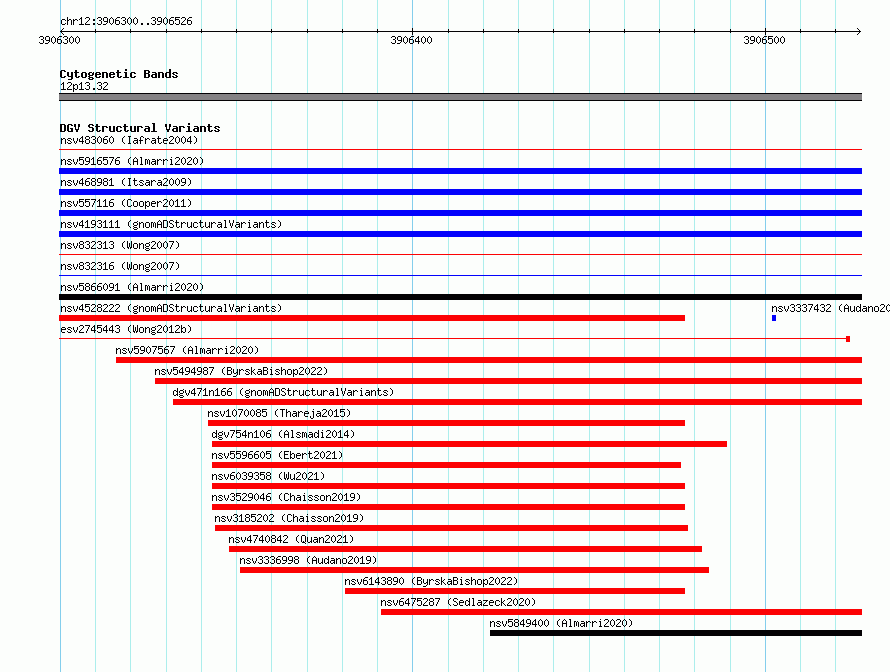Select the nsv6039358 (Wu2021) label

(x=268, y=476)
